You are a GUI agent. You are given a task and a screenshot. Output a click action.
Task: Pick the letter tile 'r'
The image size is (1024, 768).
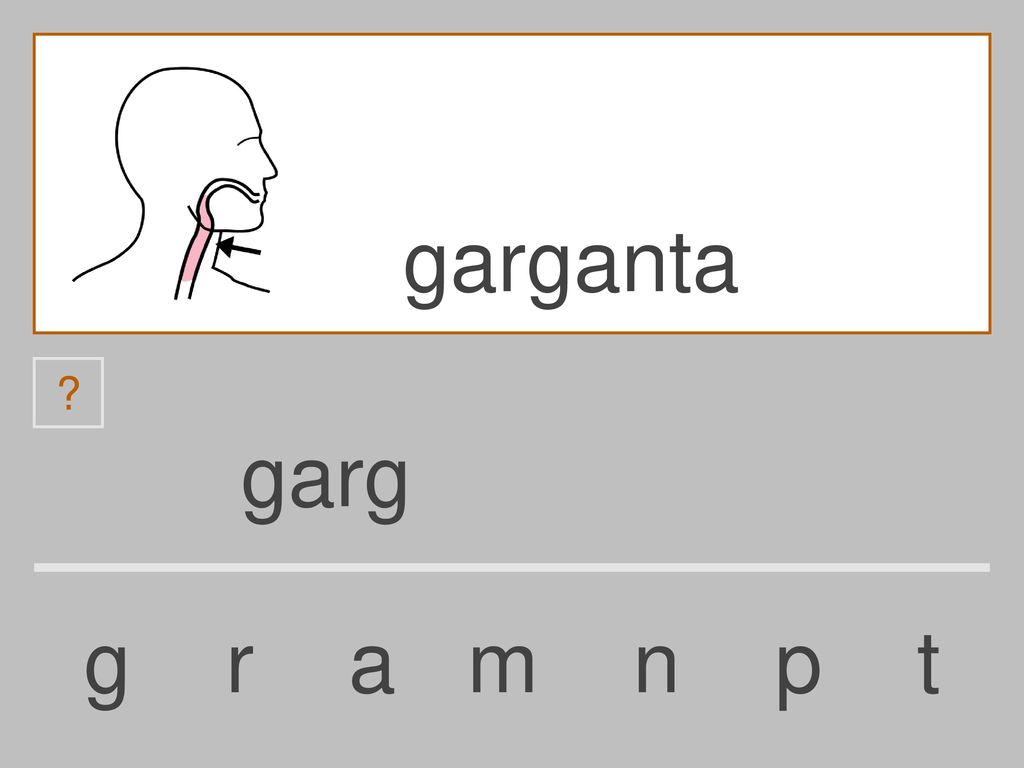point(240,666)
